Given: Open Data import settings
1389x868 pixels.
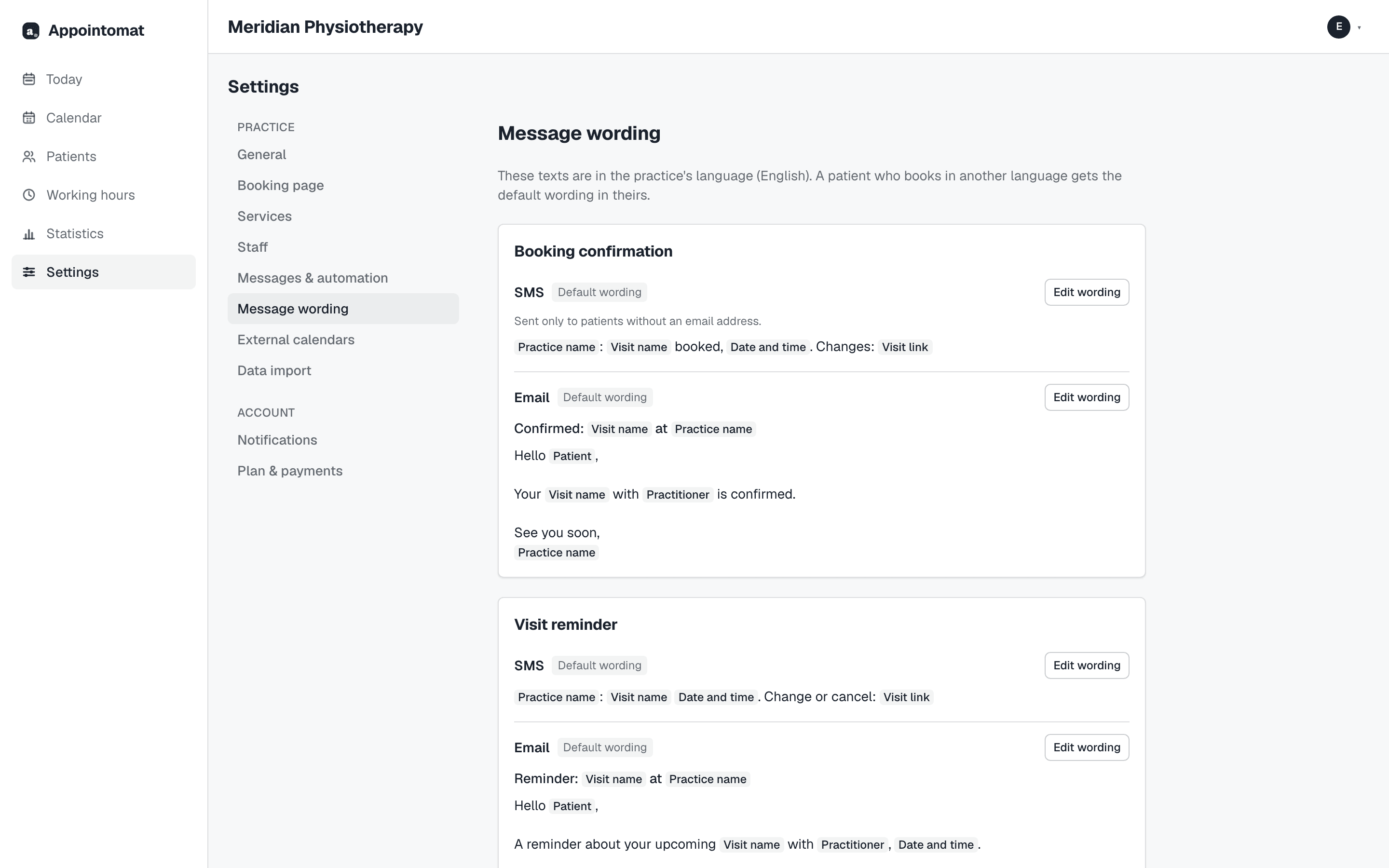Looking at the screenshot, I should [343, 370].
